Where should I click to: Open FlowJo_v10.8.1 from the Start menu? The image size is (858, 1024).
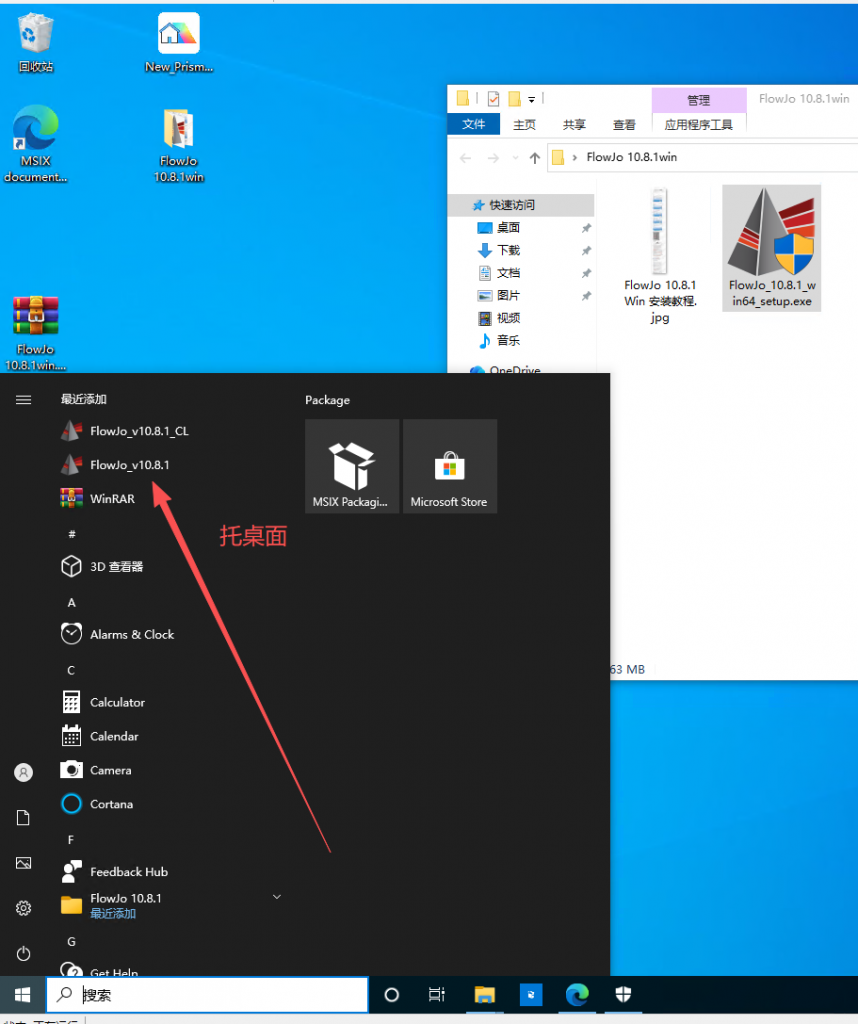click(128, 465)
